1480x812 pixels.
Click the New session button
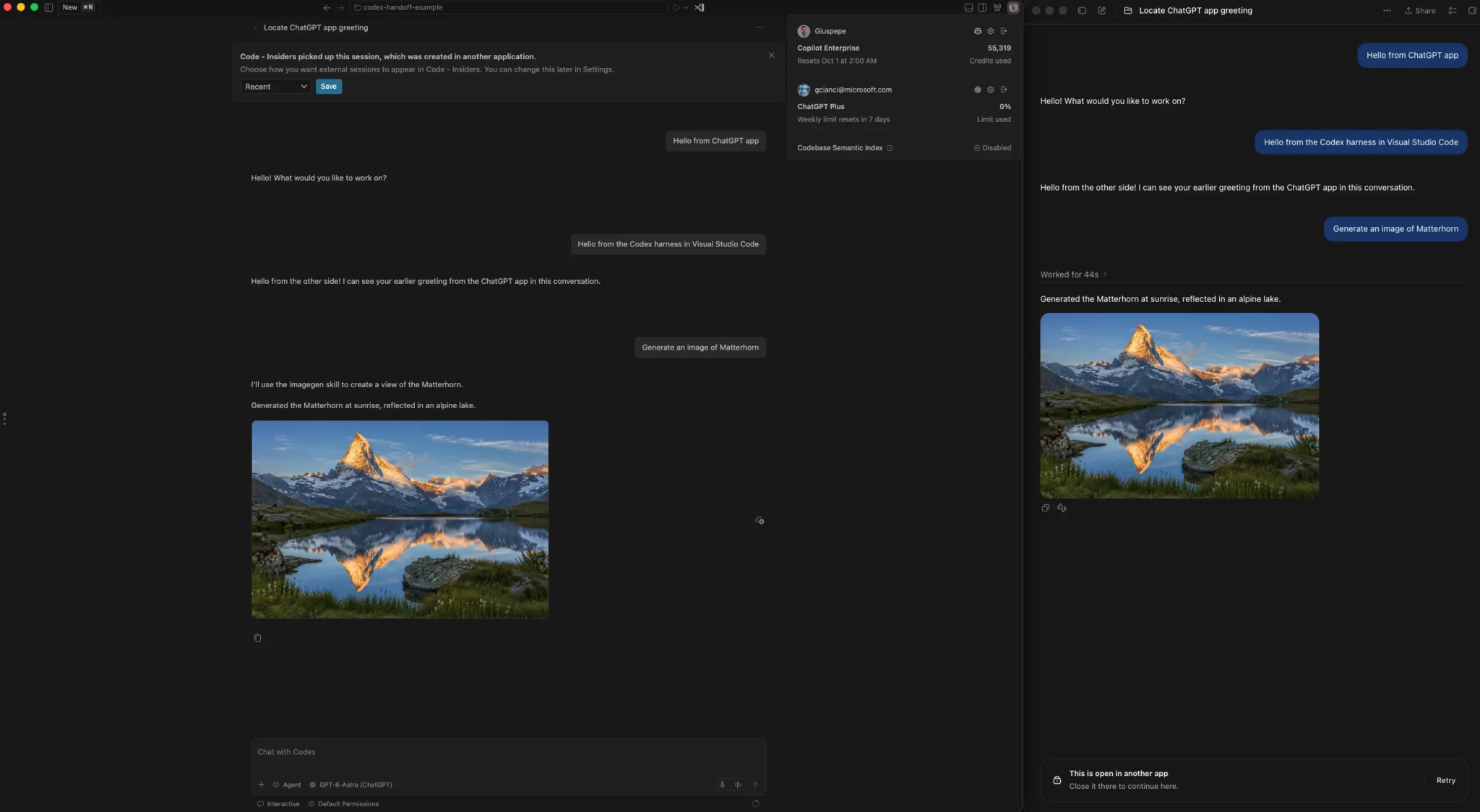click(78, 7)
